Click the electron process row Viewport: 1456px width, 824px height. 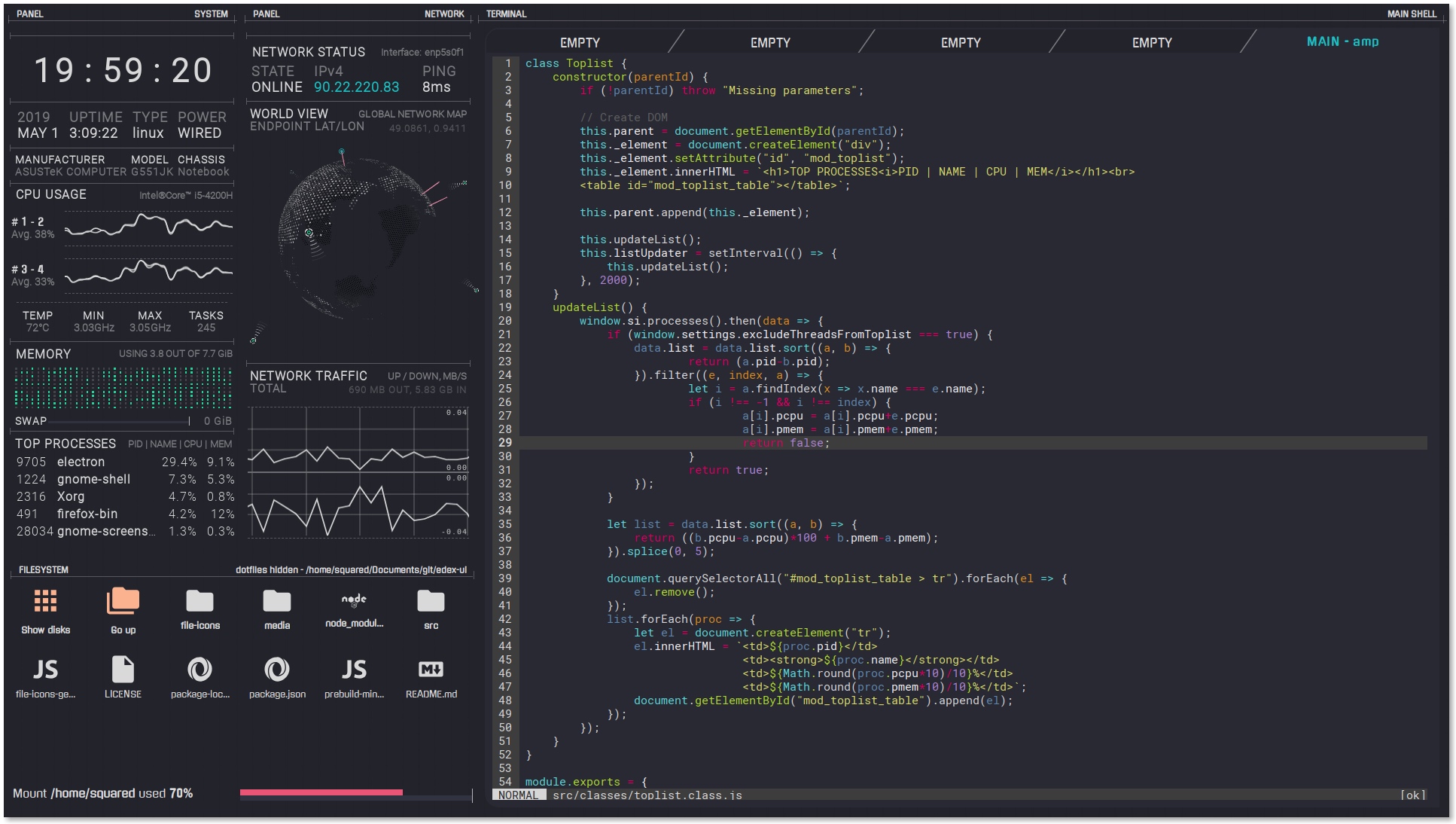[x=125, y=462]
